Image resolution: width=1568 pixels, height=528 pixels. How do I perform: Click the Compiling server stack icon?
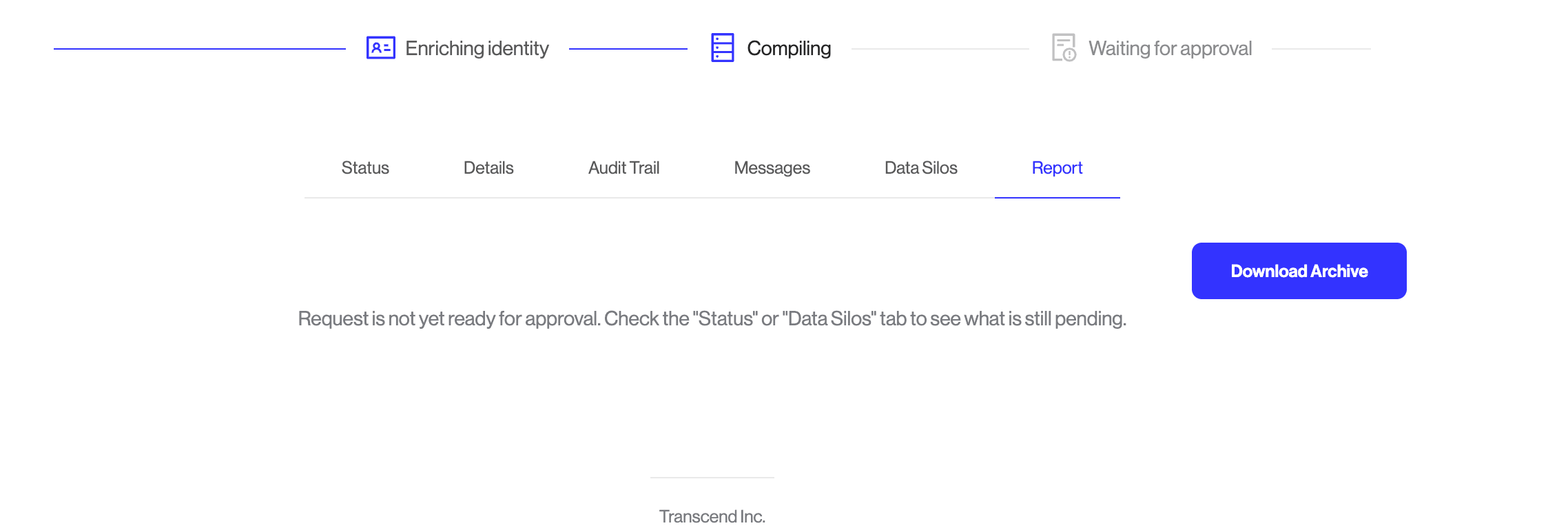722,48
